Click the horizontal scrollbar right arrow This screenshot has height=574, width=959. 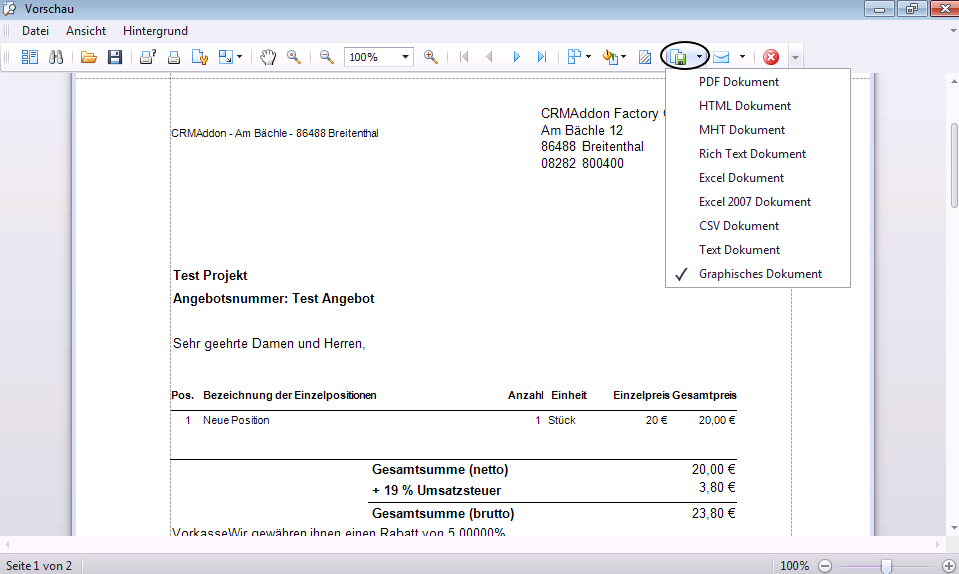tap(938, 543)
